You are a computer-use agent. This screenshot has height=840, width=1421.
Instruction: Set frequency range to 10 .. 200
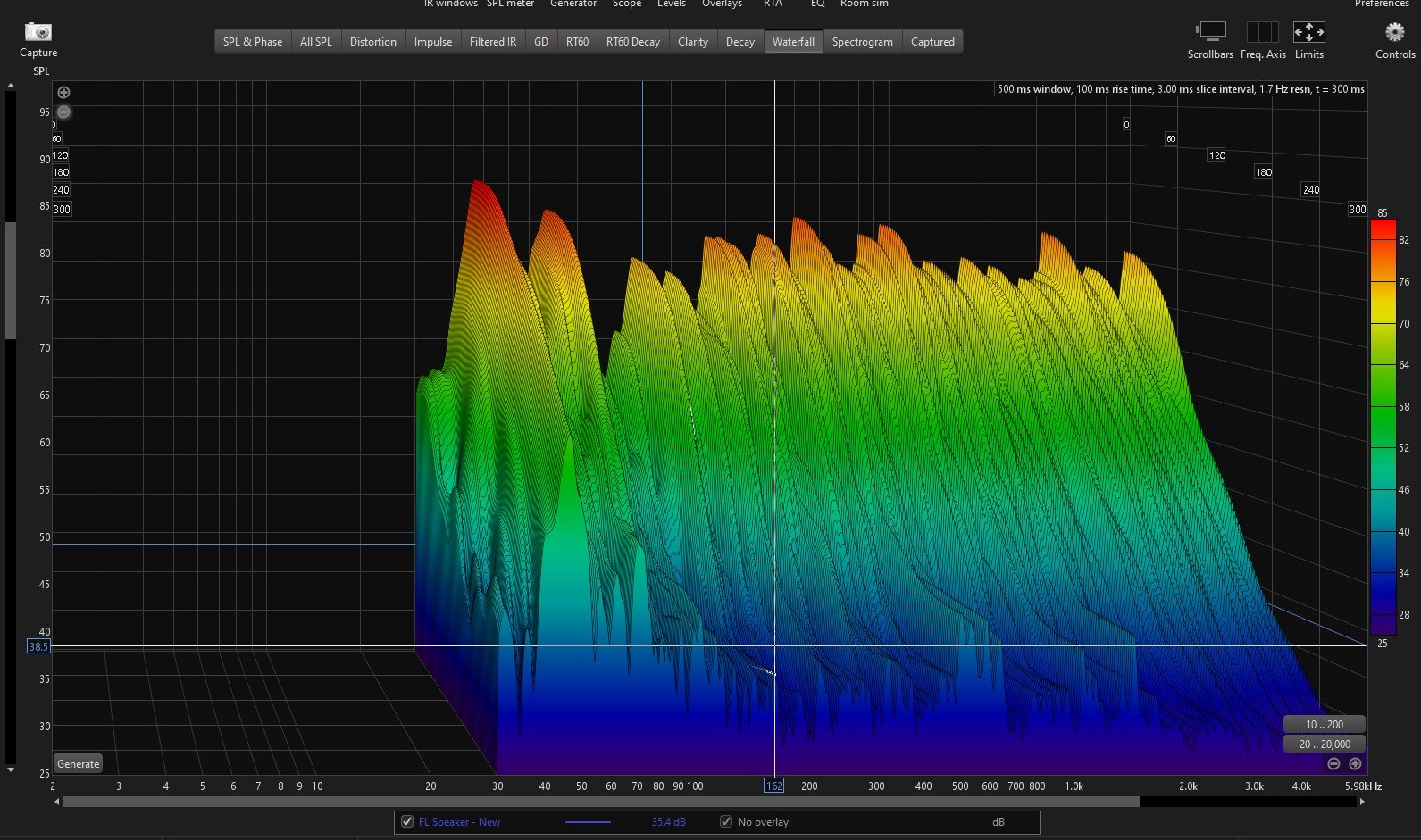coord(1324,724)
